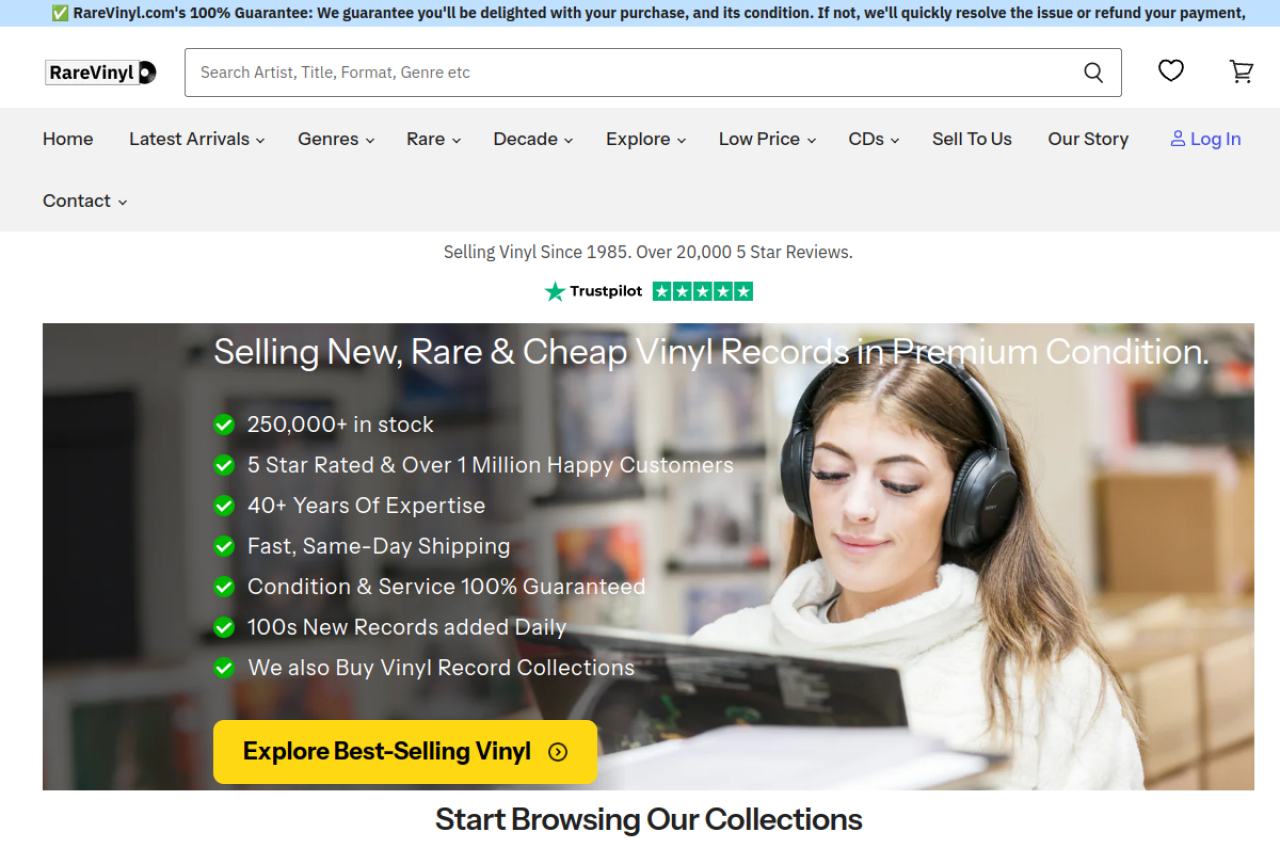Expand the Genres dropdown menu
Viewport: 1280px width, 853px height.
click(x=336, y=139)
